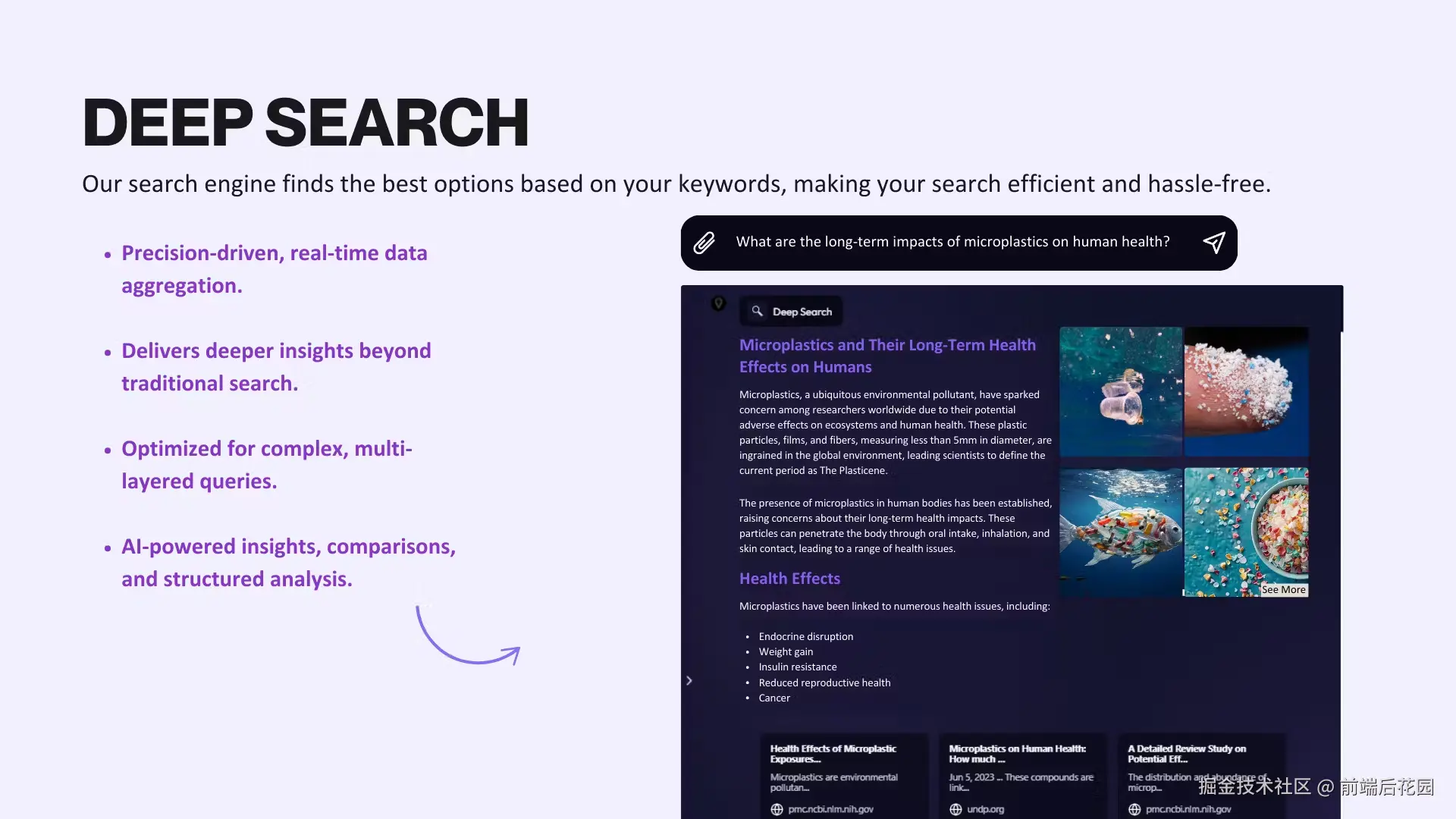Screen dimensions: 1456x819
Task: Click the magnifier icon in Deep Search chip
Action: click(x=757, y=311)
